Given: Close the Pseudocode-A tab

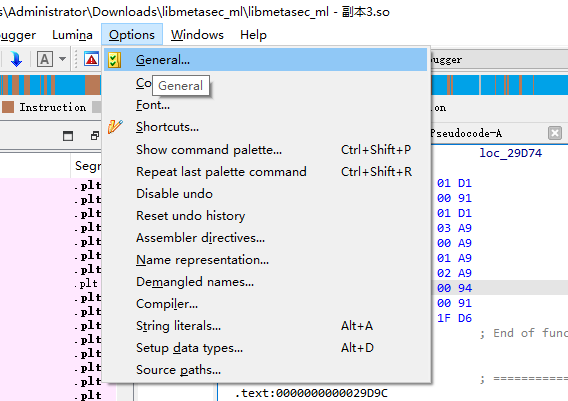Looking at the screenshot, I should pyautogui.click(x=555, y=133).
